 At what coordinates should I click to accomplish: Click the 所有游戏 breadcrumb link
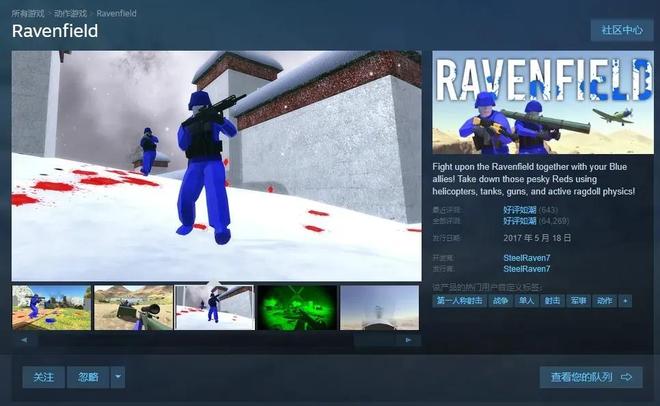click(28, 13)
